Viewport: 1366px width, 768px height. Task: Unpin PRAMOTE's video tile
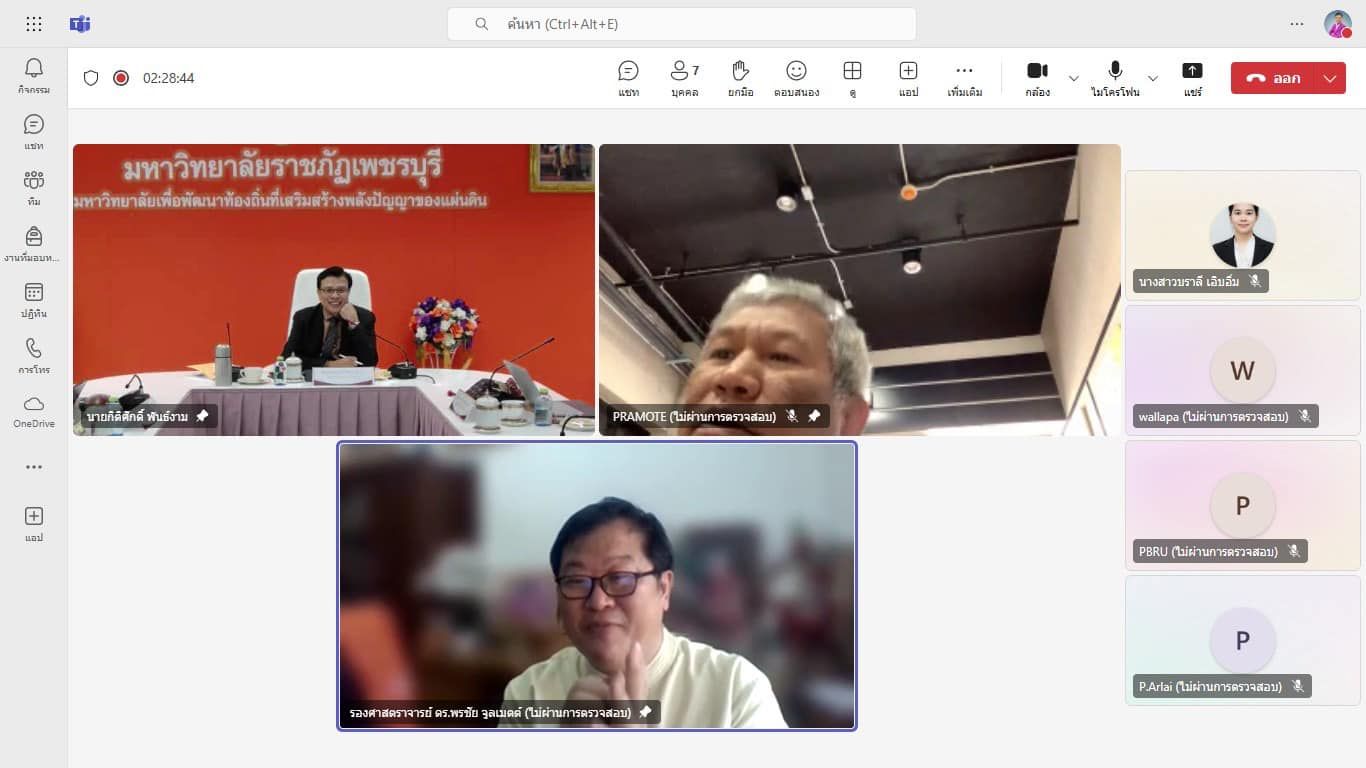pos(814,416)
